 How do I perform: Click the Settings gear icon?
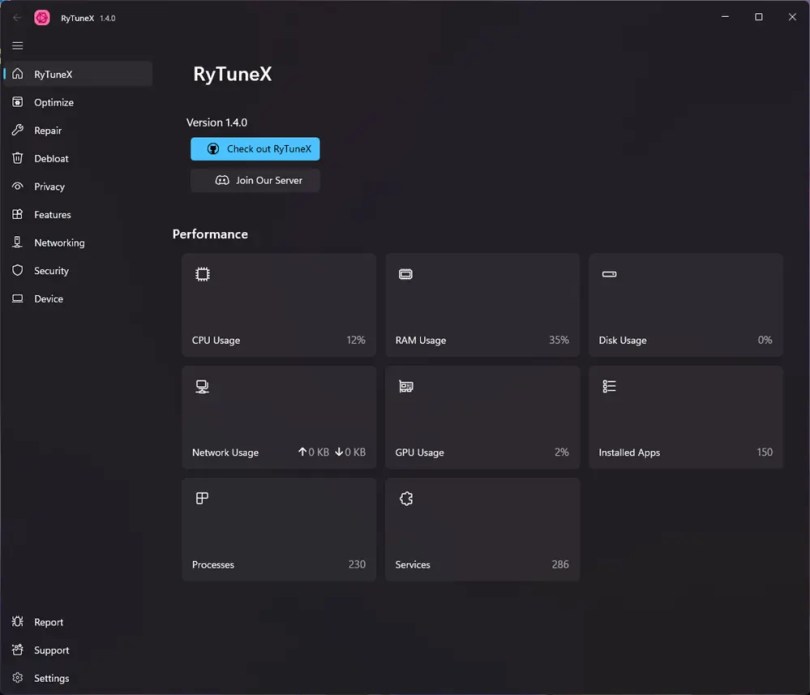pos(18,677)
